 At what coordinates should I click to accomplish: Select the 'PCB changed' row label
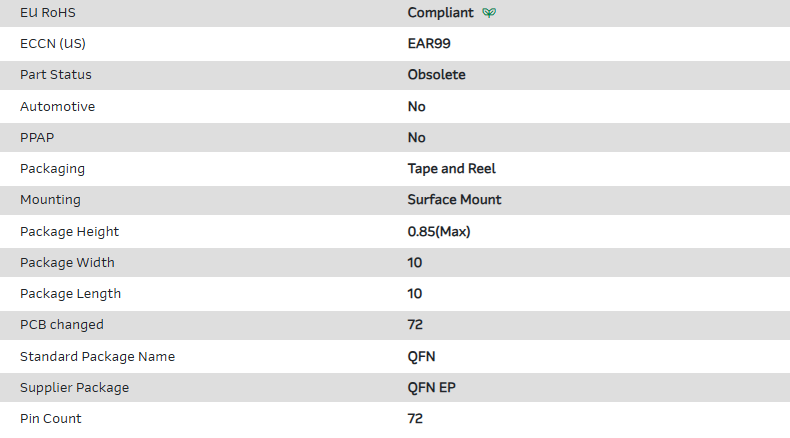pyautogui.click(x=62, y=325)
